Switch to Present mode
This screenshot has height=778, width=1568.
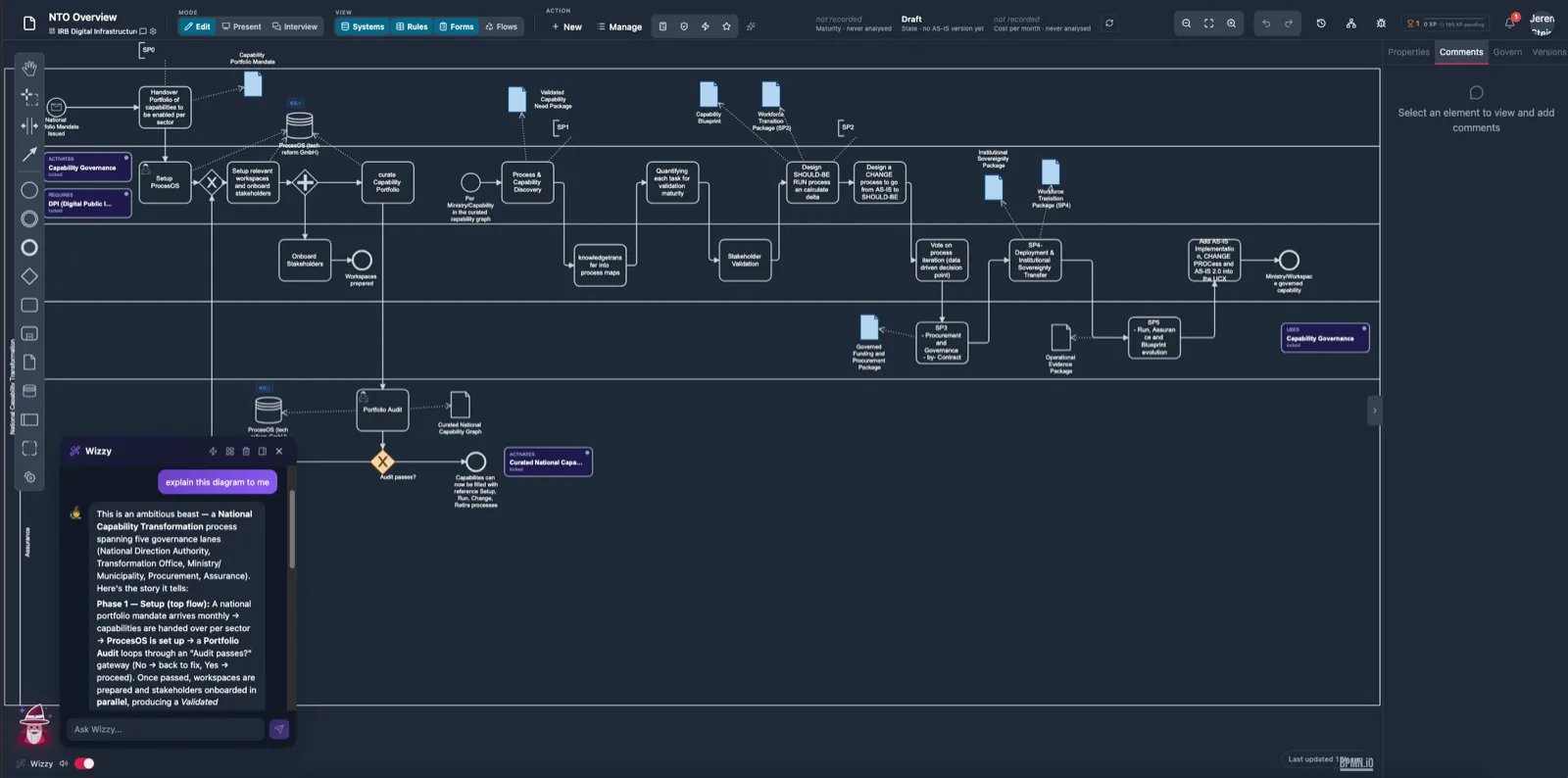pos(241,26)
